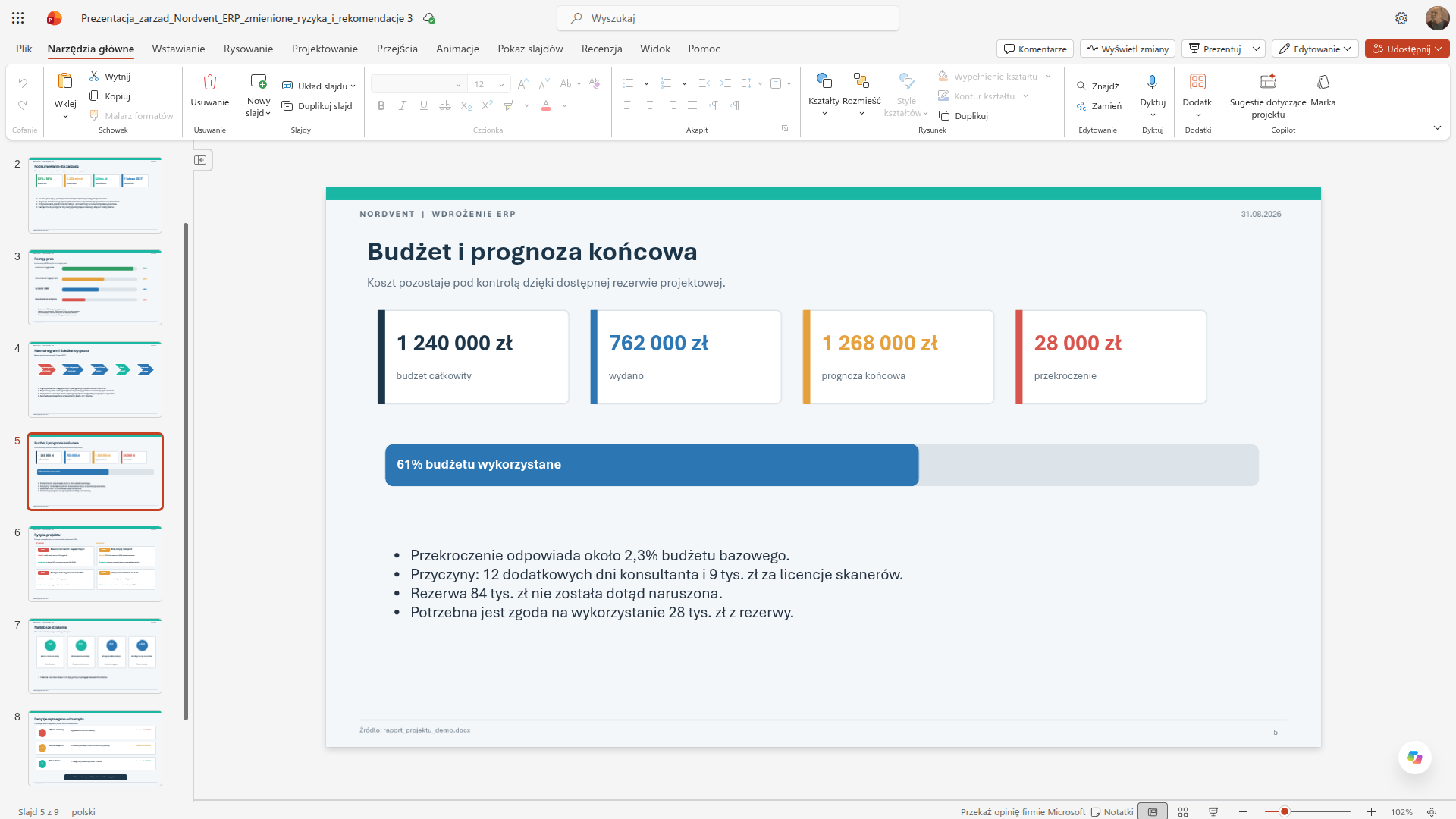This screenshot has width=1456, height=819.
Task: Copy selection with Kopiuj
Action: coord(110,96)
